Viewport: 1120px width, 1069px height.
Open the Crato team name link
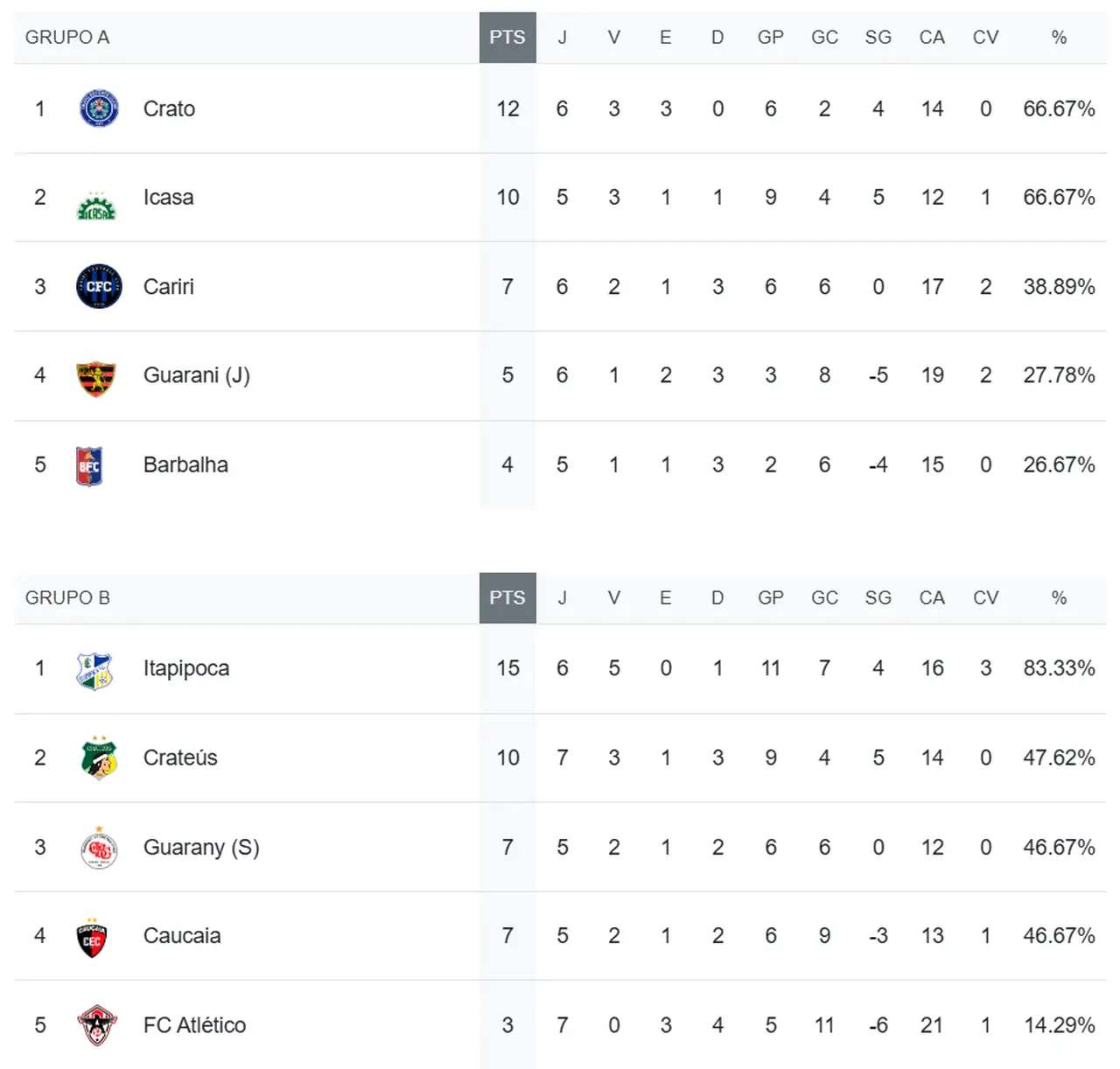[169, 109]
